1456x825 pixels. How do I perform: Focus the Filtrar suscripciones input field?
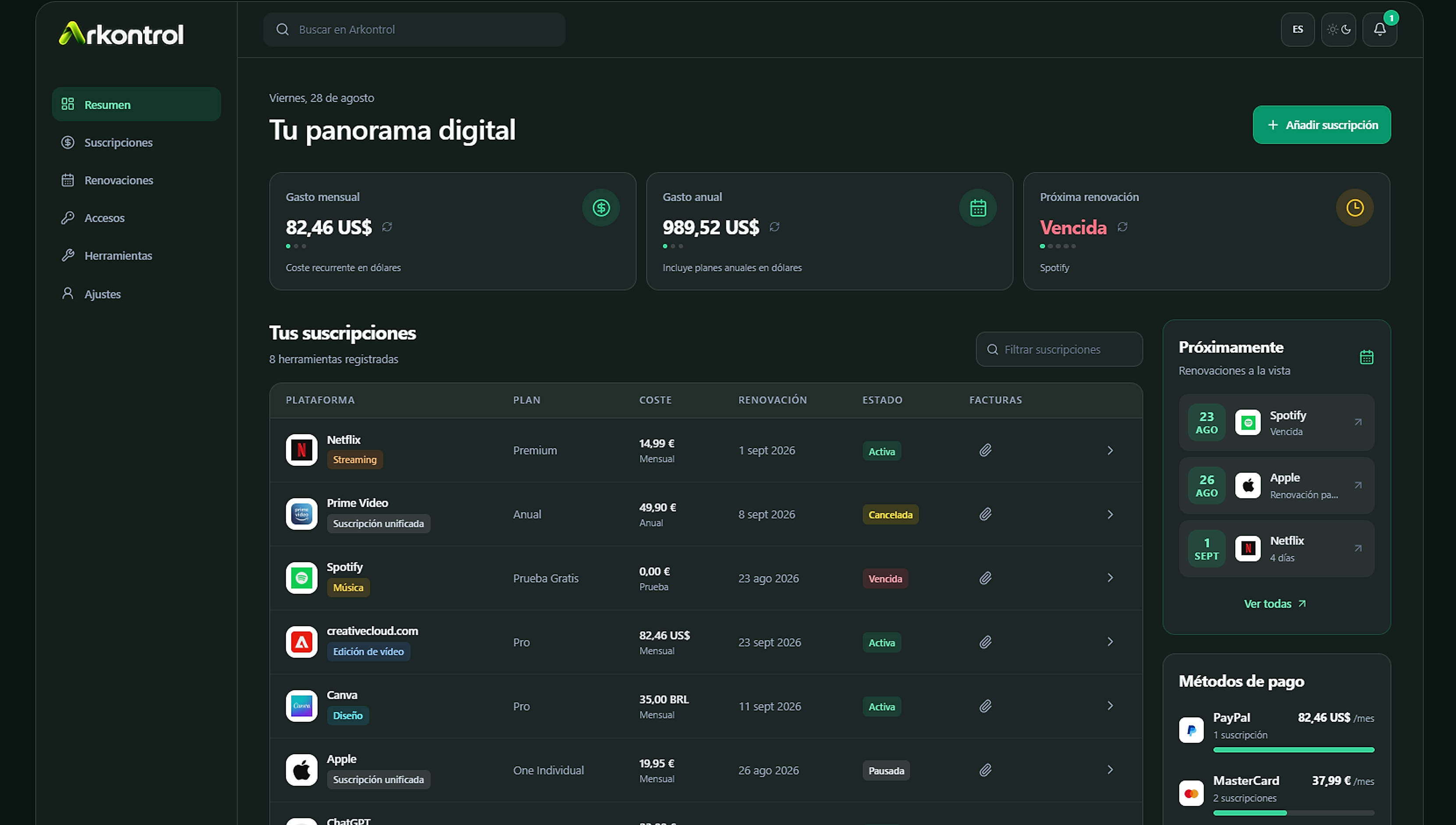point(1058,350)
